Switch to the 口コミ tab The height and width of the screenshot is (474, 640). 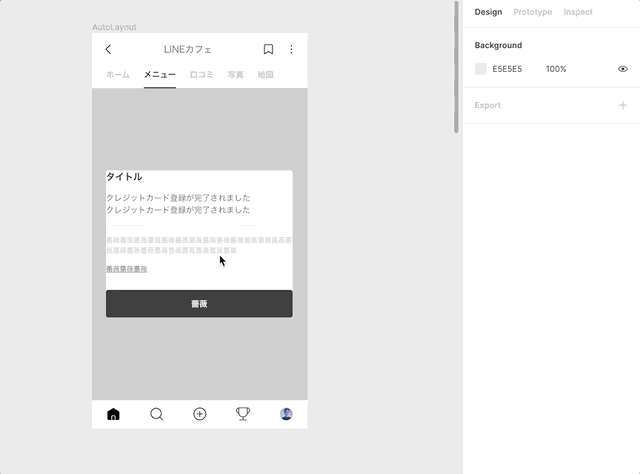point(201,75)
